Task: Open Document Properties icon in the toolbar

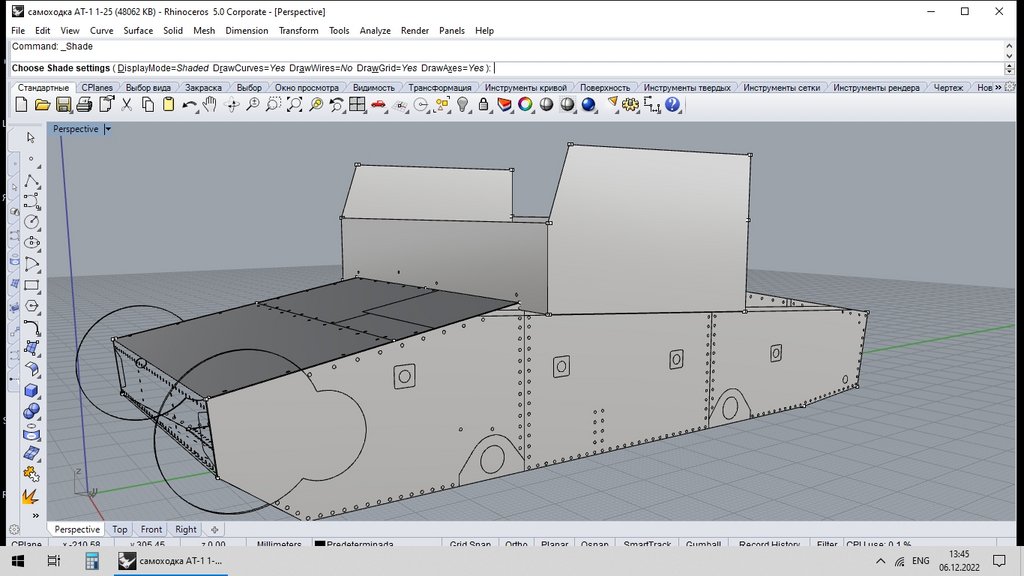Action: (106, 104)
